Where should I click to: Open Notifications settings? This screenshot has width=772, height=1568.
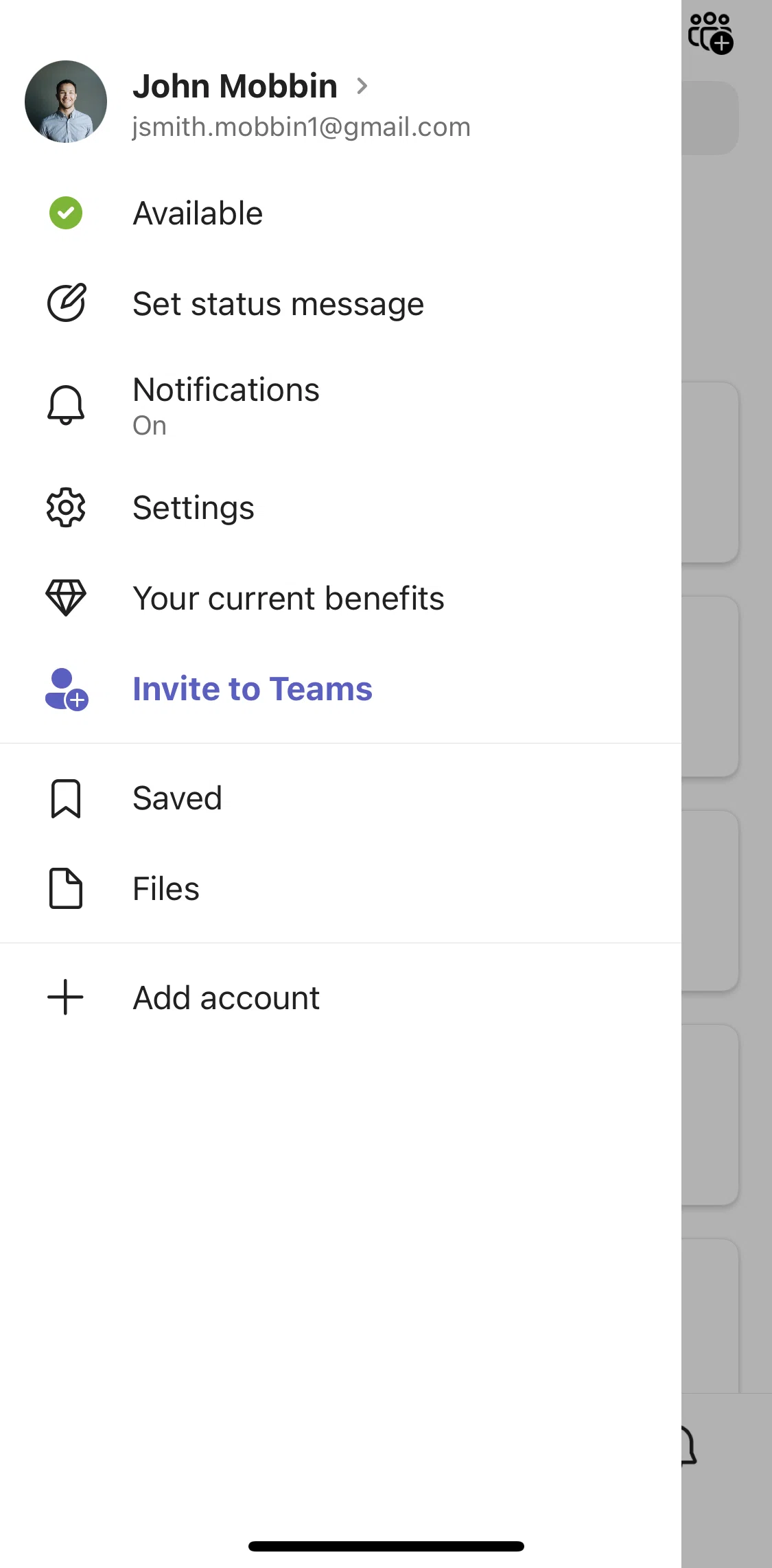point(226,390)
